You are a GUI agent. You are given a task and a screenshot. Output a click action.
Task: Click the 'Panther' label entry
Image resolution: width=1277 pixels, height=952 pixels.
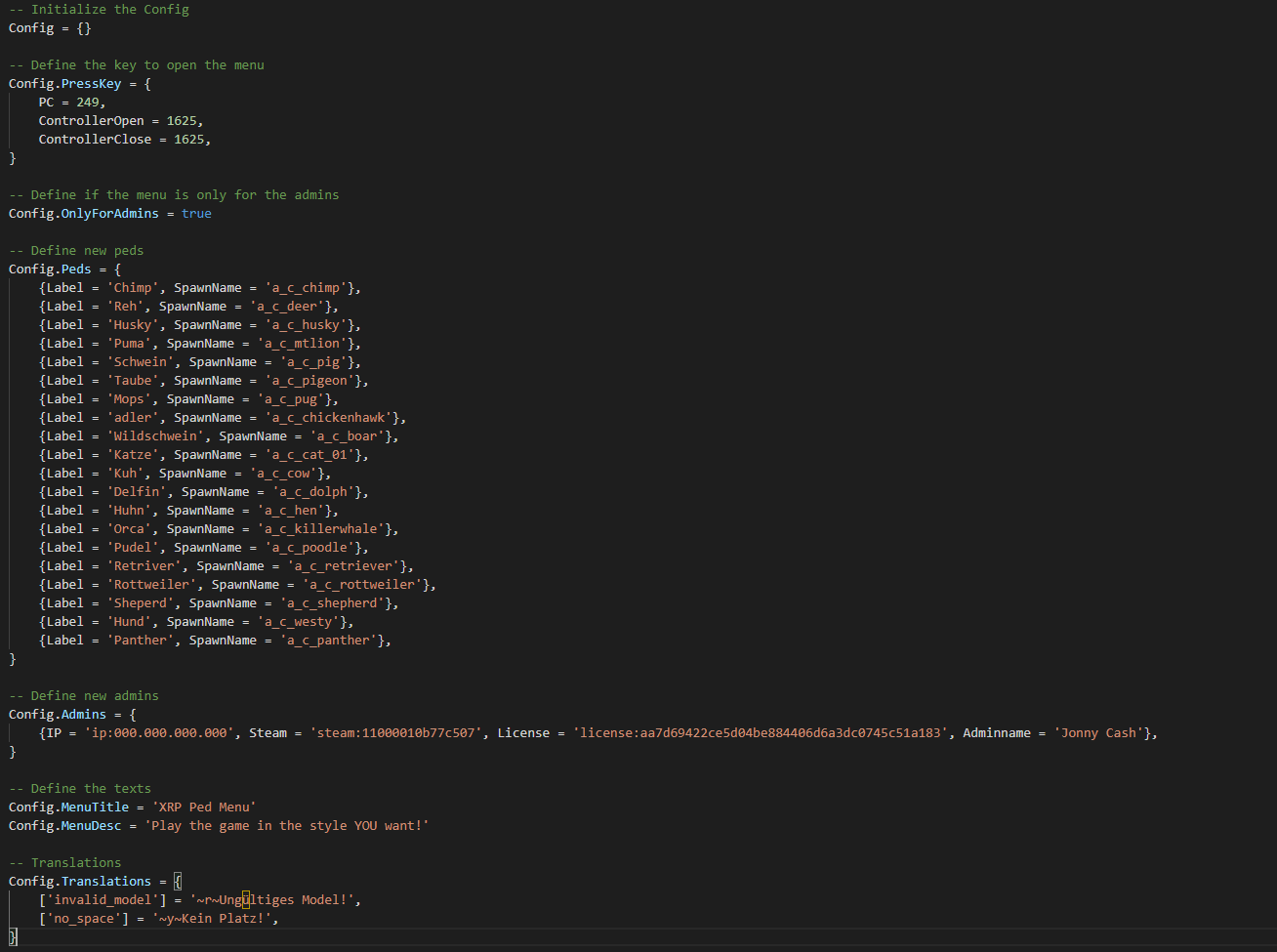tap(141, 640)
